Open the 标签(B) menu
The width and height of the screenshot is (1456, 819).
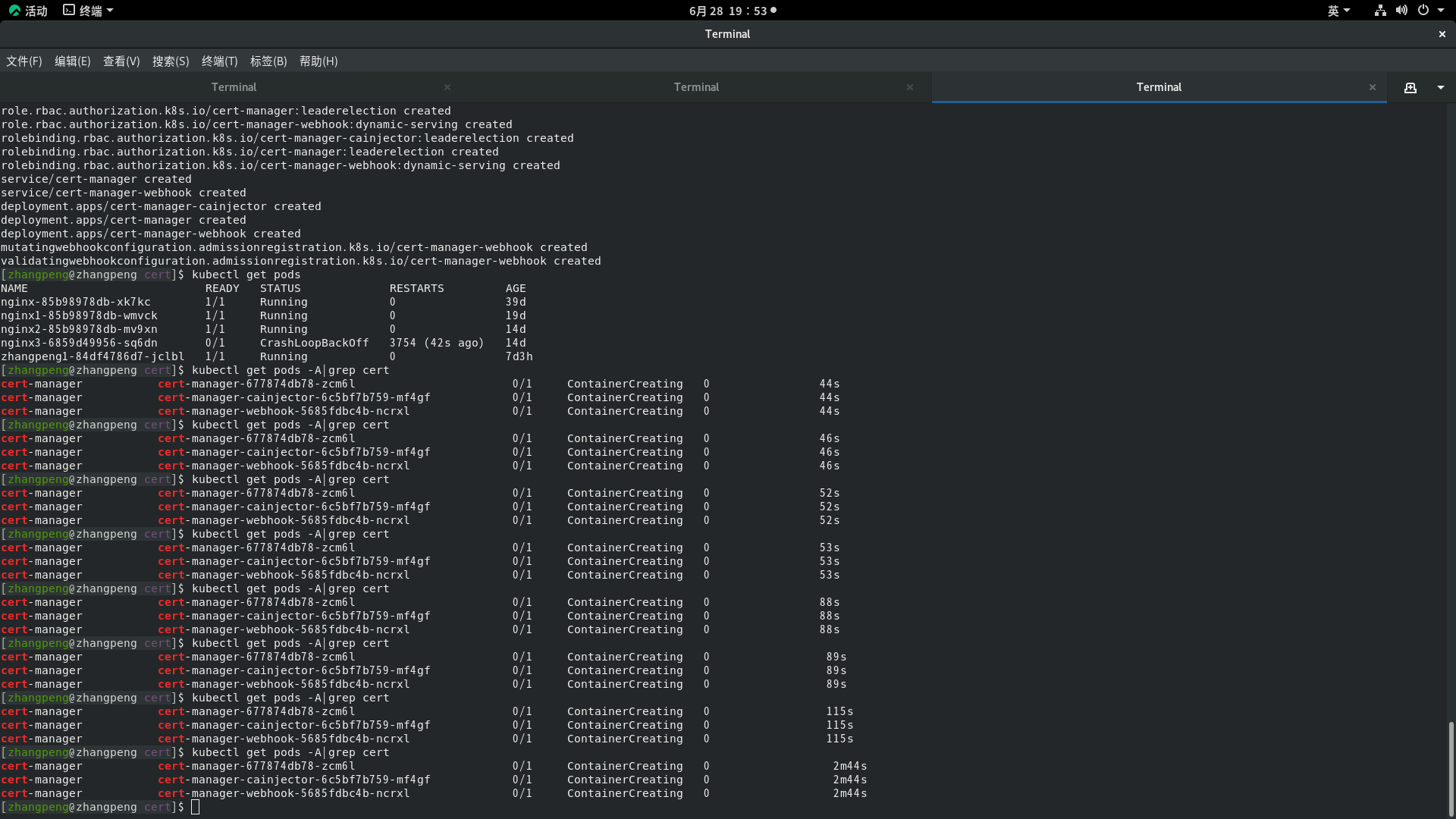(268, 61)
